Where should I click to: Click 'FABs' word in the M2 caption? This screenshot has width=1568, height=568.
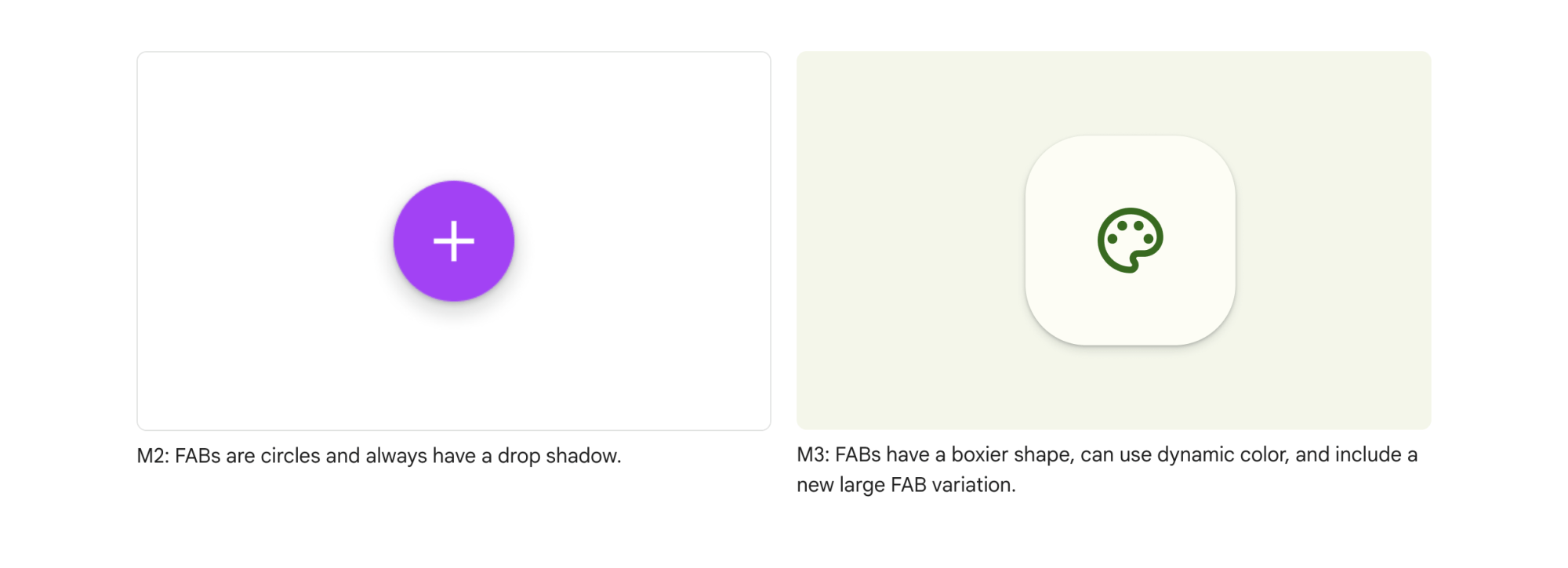click(198, 455)
